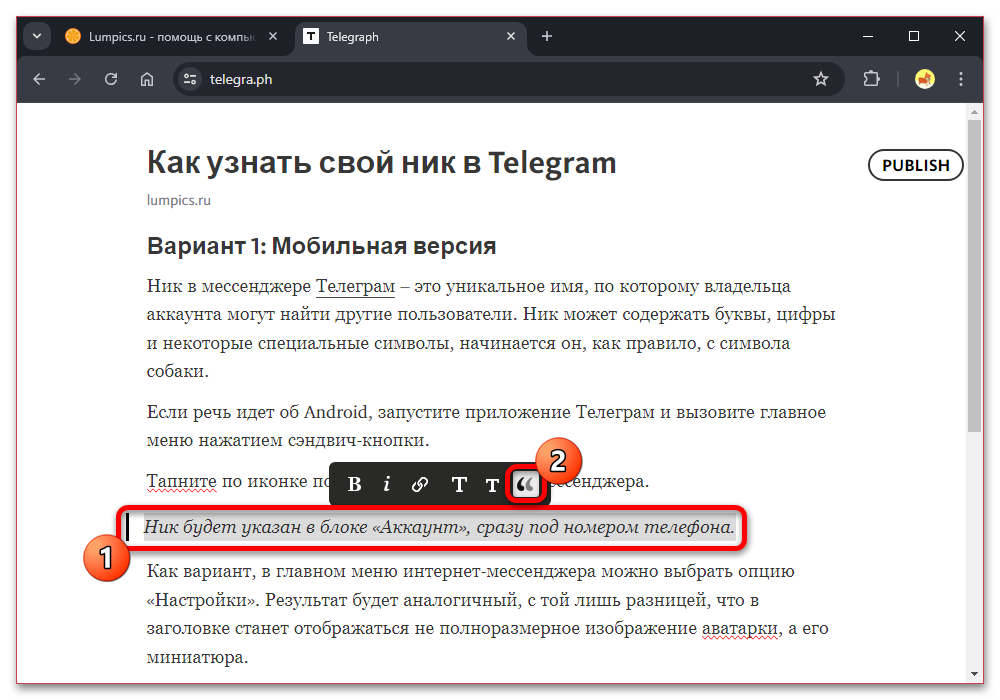Click the page's vertical scrollbar thumb
Image resolution: width=1000 pixels, height=700 pixels.
pos(974,275)
